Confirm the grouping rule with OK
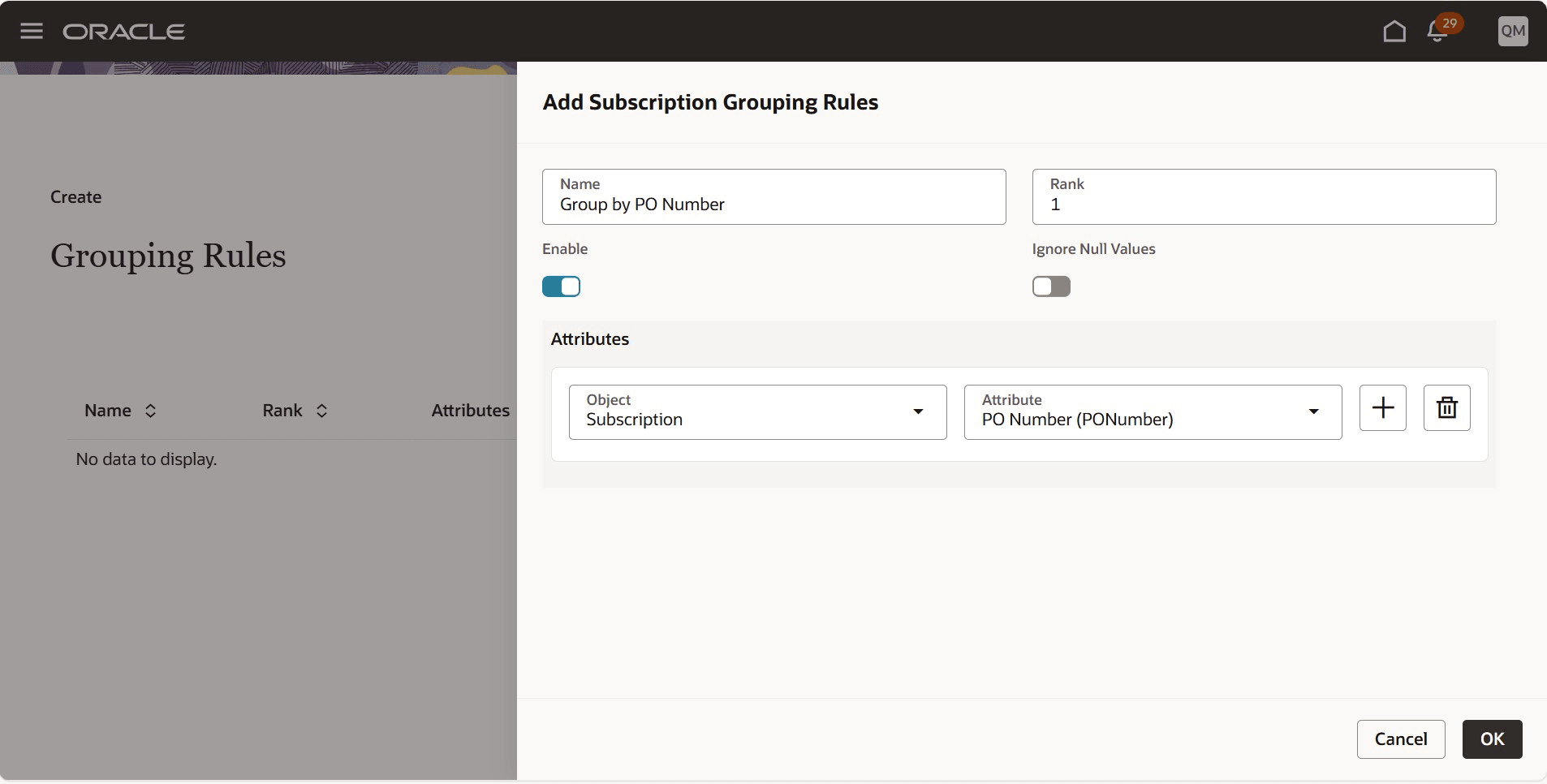The image size is (1547, 784). click(x=1493, y=739)
